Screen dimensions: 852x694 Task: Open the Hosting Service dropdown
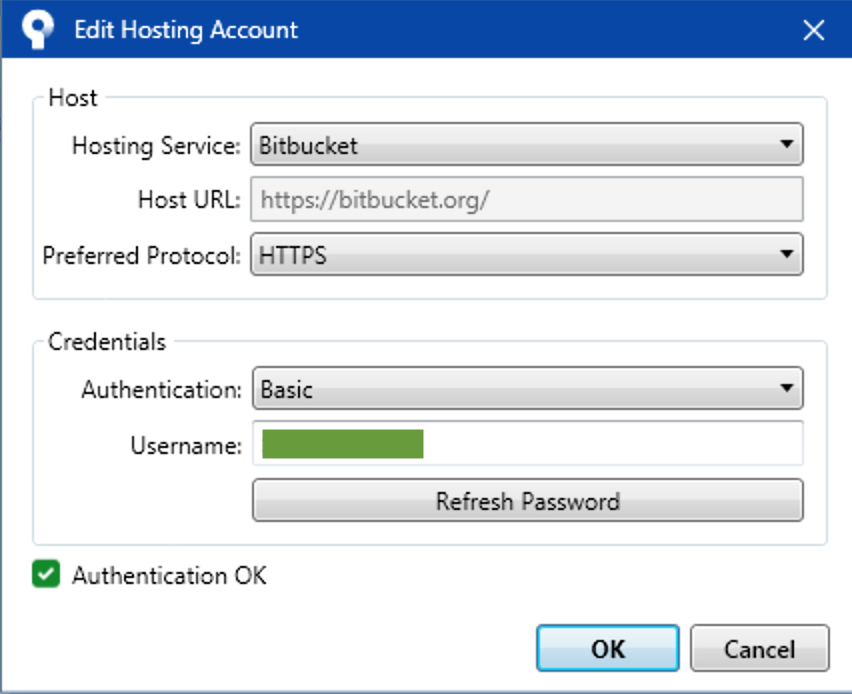tap(527, 145)
